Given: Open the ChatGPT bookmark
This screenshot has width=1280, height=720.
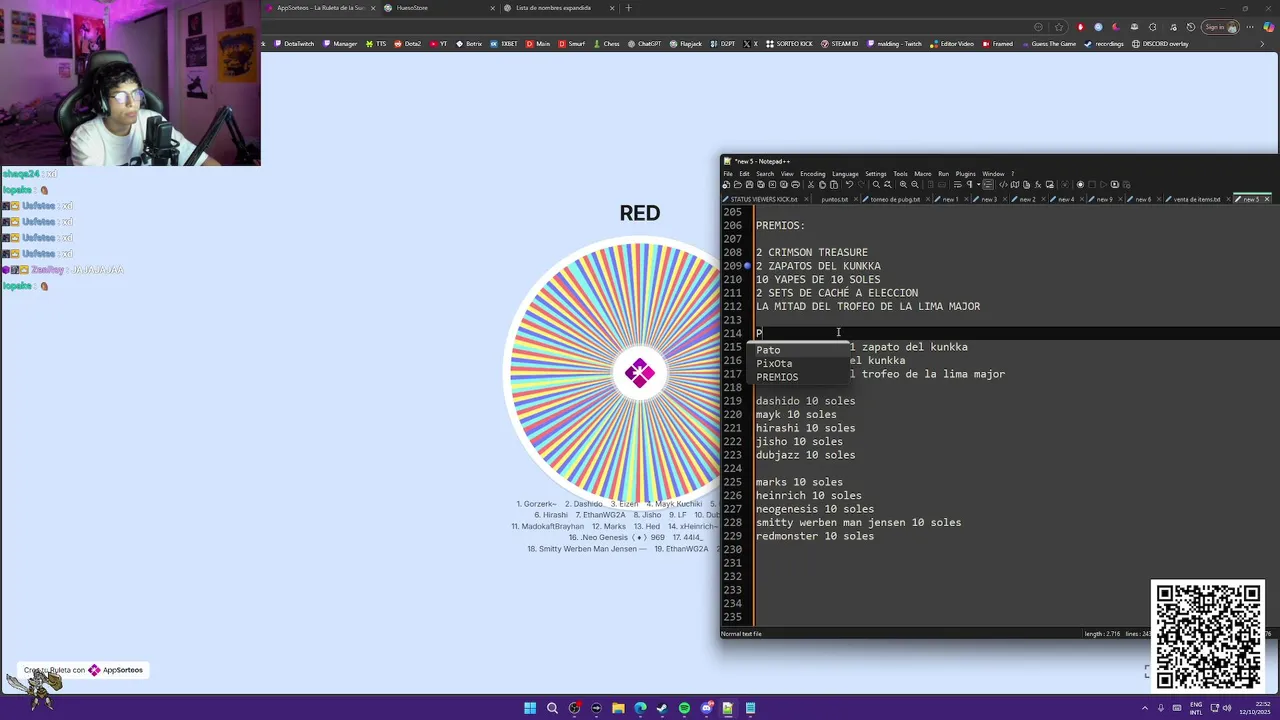Looking at the screenshot, I should (x=645, y=44).
